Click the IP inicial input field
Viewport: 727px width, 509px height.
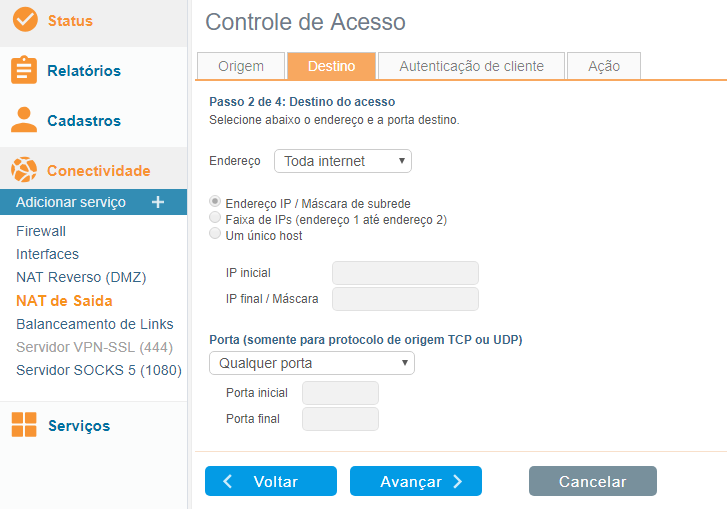pyautogui.click(x=405, y=273)
